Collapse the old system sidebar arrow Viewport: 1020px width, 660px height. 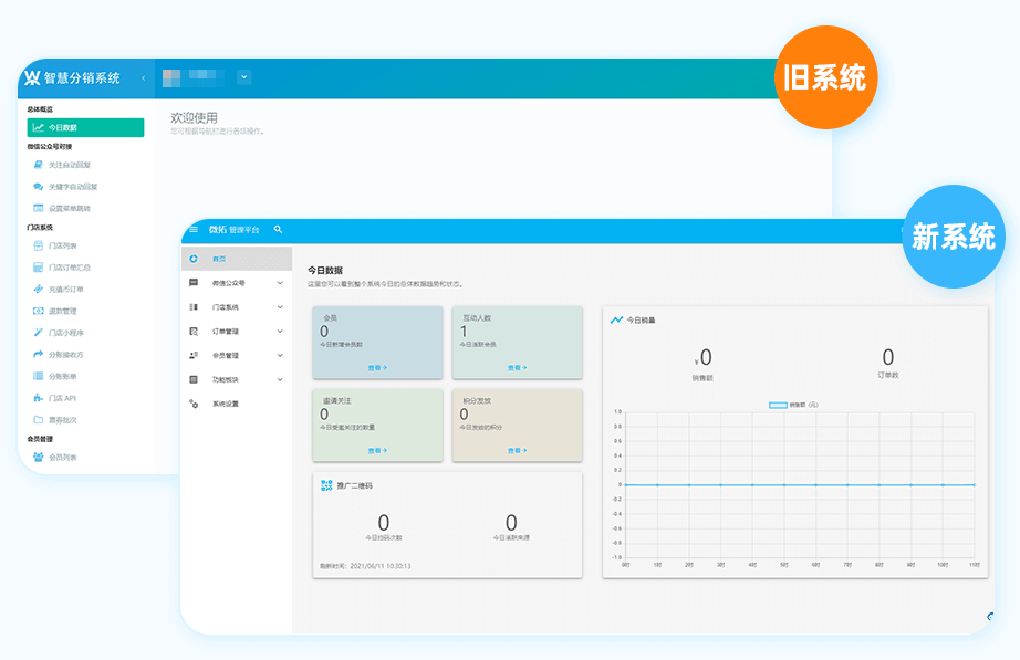point(143,78)
